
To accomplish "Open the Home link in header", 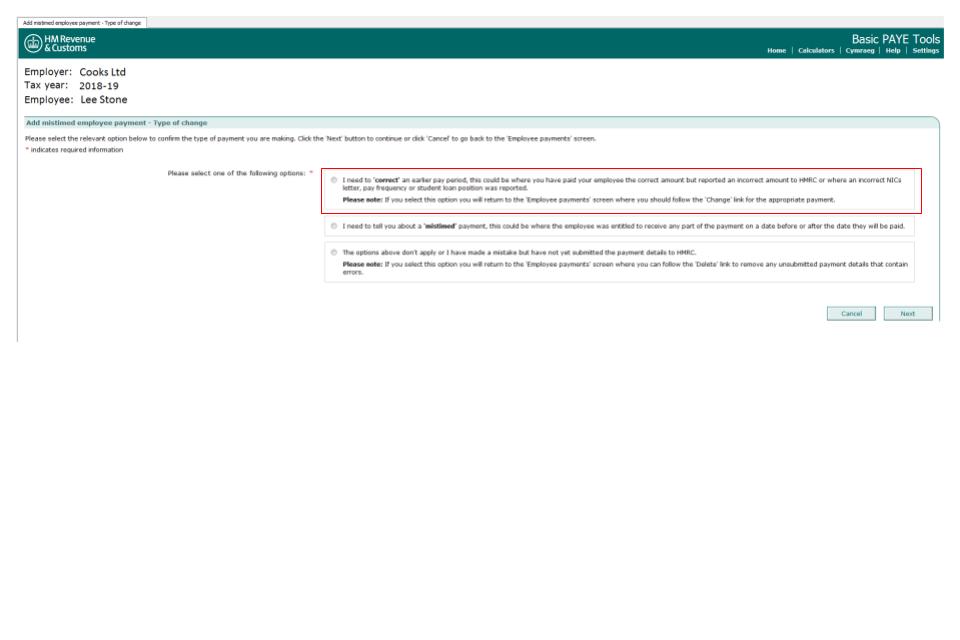I will (776, 51).
